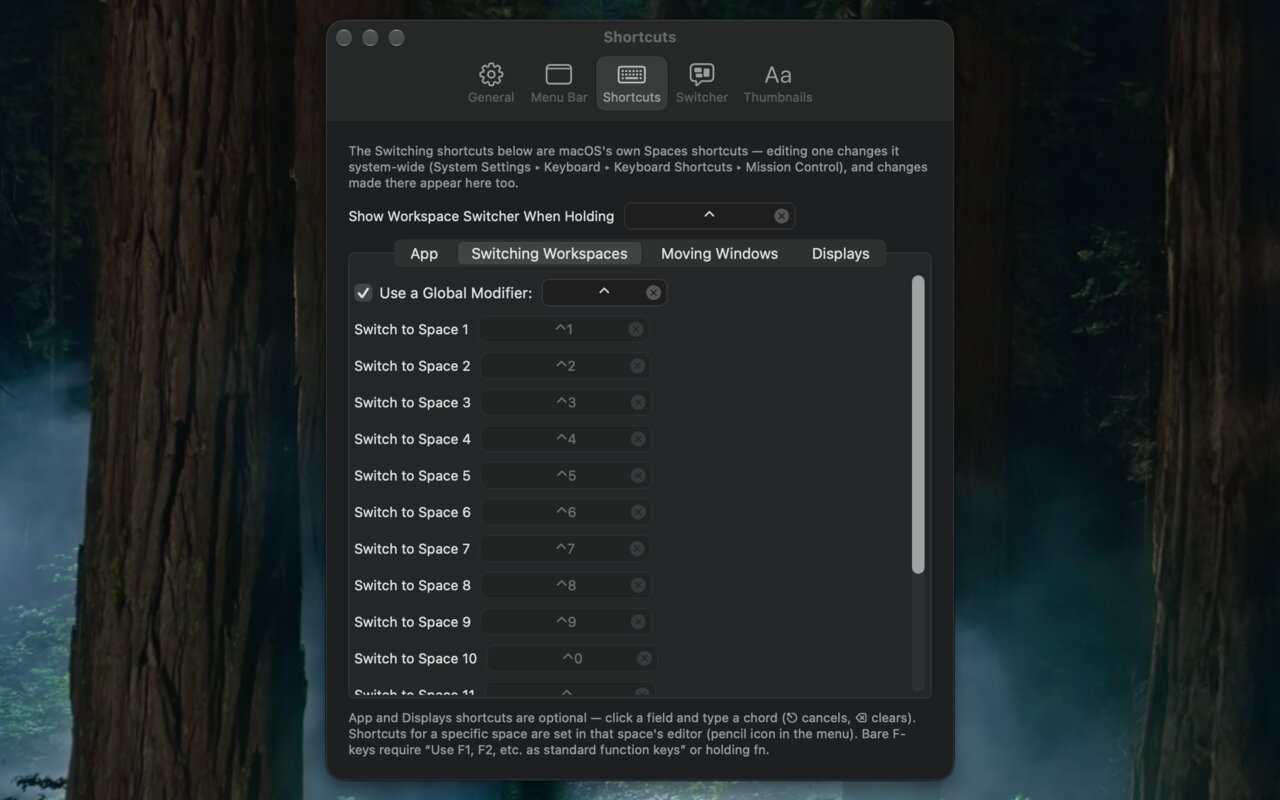Open the Moving Windows tab
1280x800 pixels.
pyautogui.click(x=719, y=253)
